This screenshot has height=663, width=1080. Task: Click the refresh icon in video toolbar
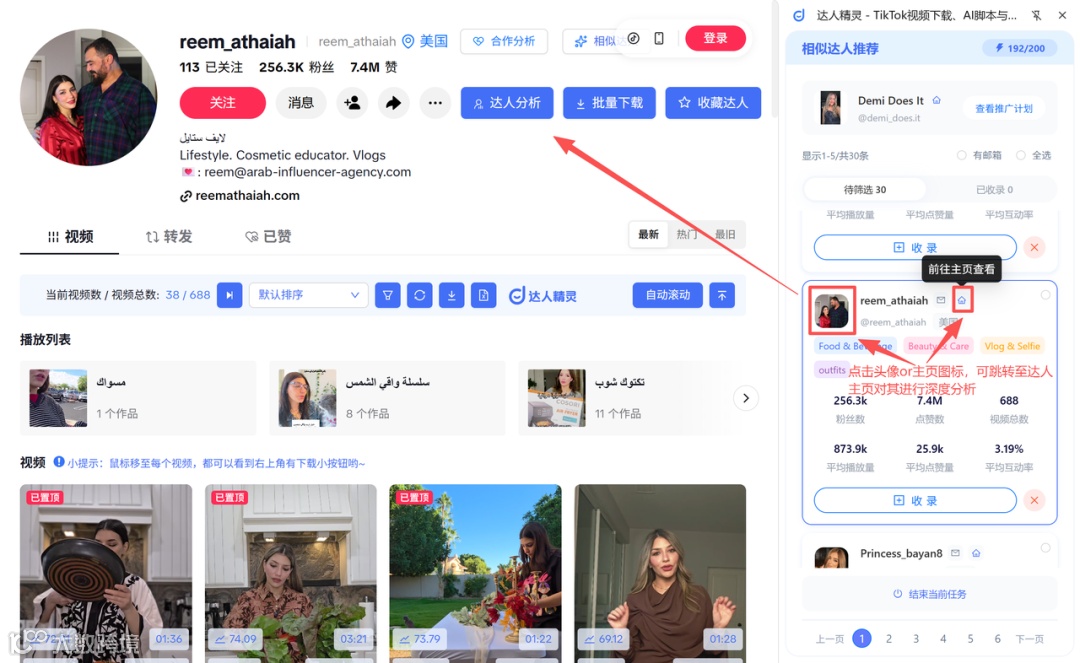419,295
